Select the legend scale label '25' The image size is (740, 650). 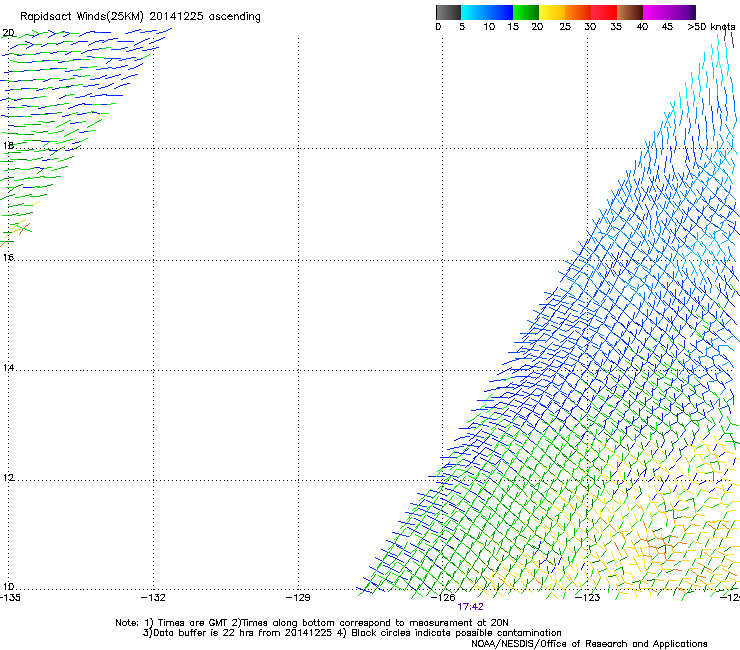[565, 27]
